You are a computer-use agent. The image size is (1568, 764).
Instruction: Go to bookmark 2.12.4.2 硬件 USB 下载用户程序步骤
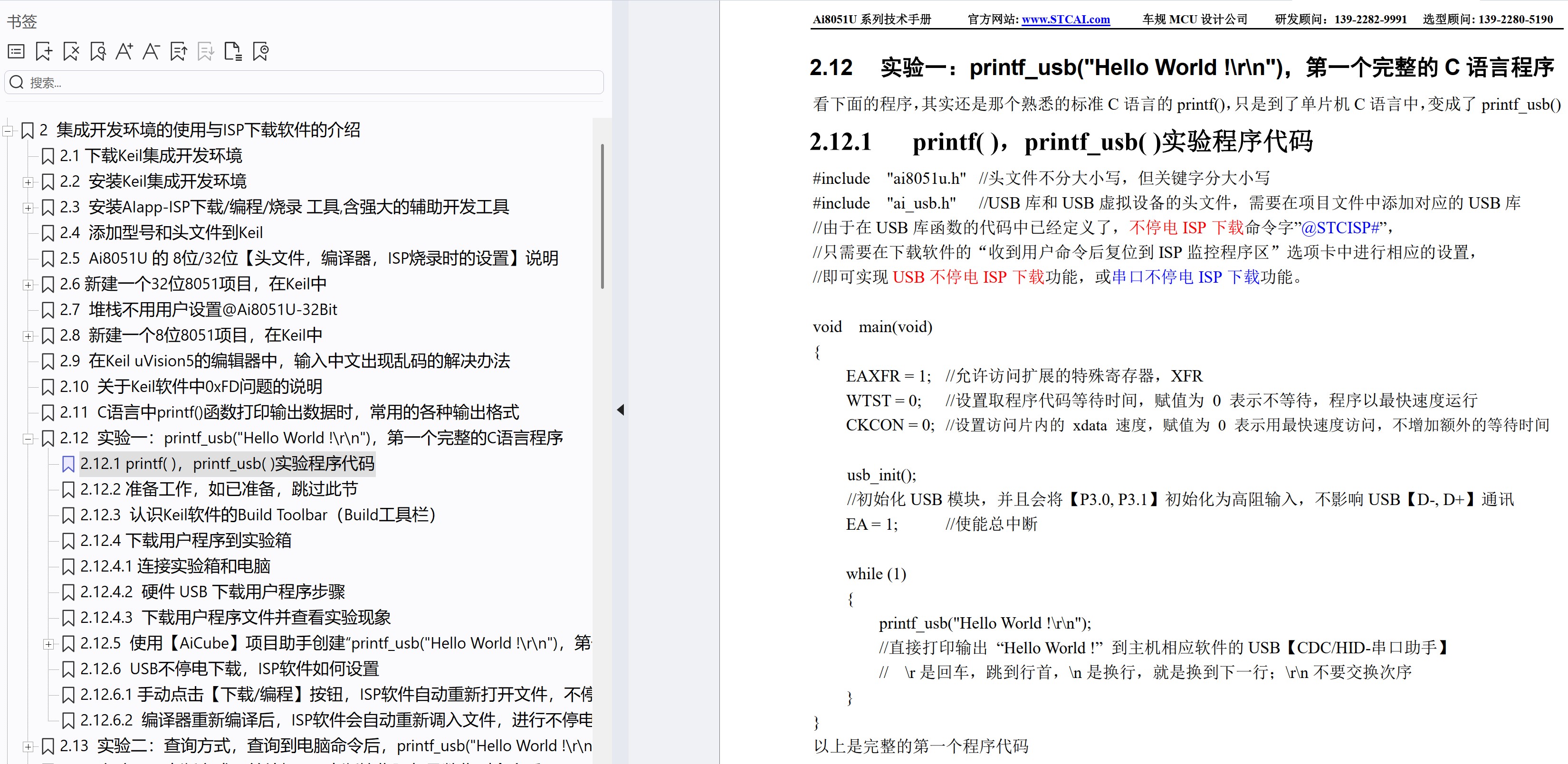point(212,592)
